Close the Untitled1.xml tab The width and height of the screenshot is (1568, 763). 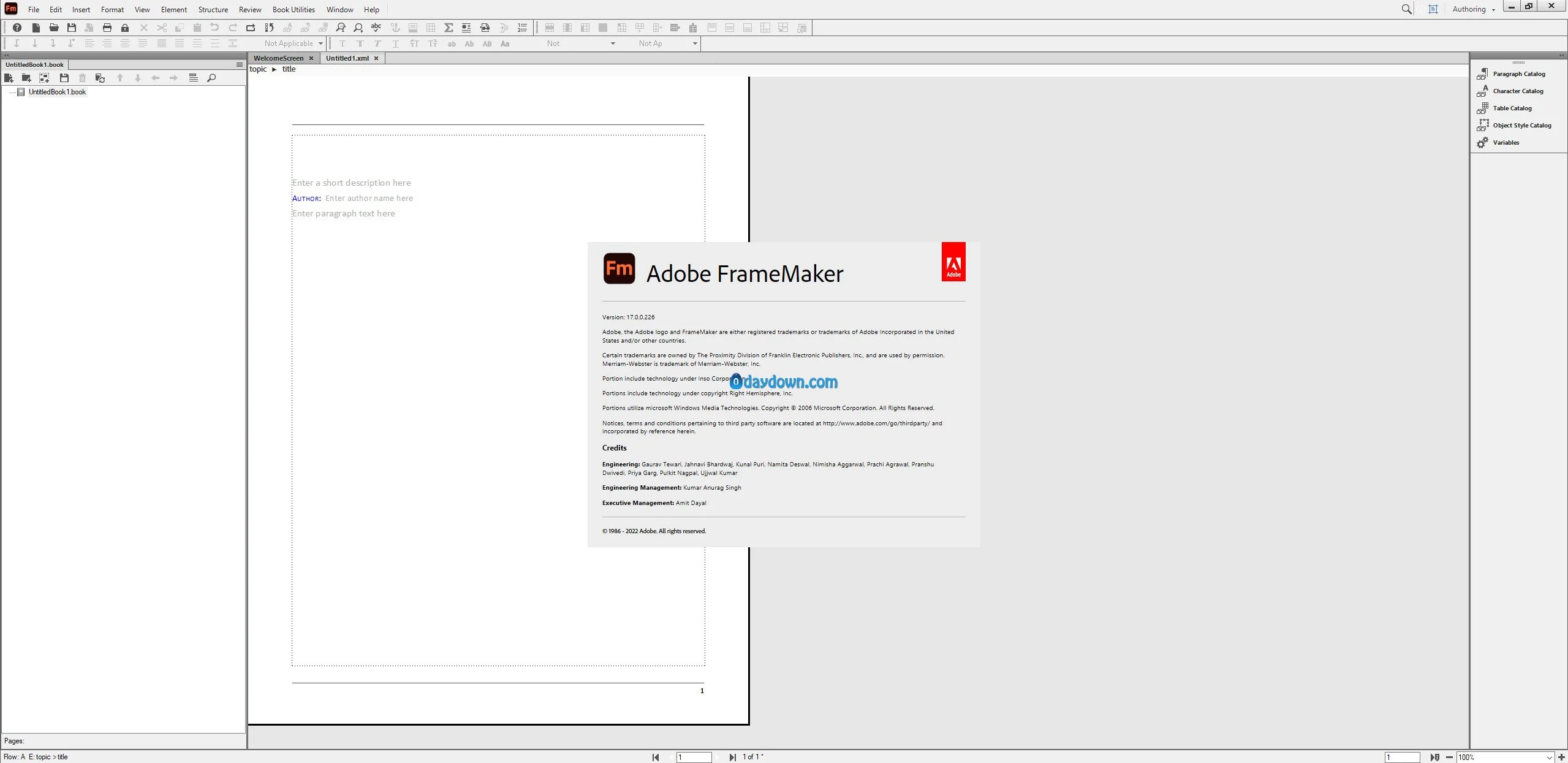(x=376, y=58)
